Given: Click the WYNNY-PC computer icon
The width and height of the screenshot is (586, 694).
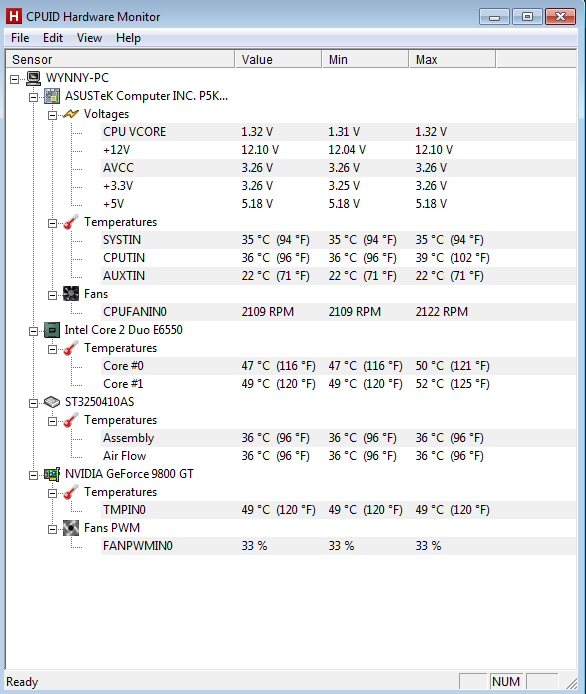Looking at the screenshot, I should [33, 78].
